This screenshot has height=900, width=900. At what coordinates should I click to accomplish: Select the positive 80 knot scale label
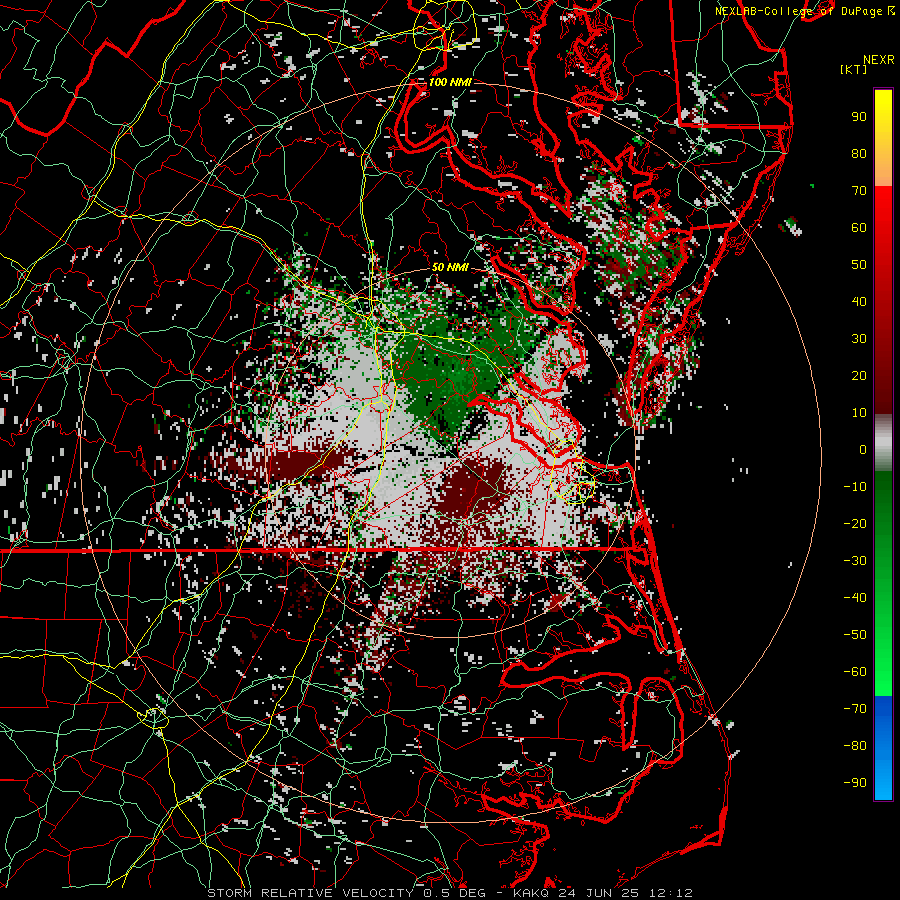point(859,154)
